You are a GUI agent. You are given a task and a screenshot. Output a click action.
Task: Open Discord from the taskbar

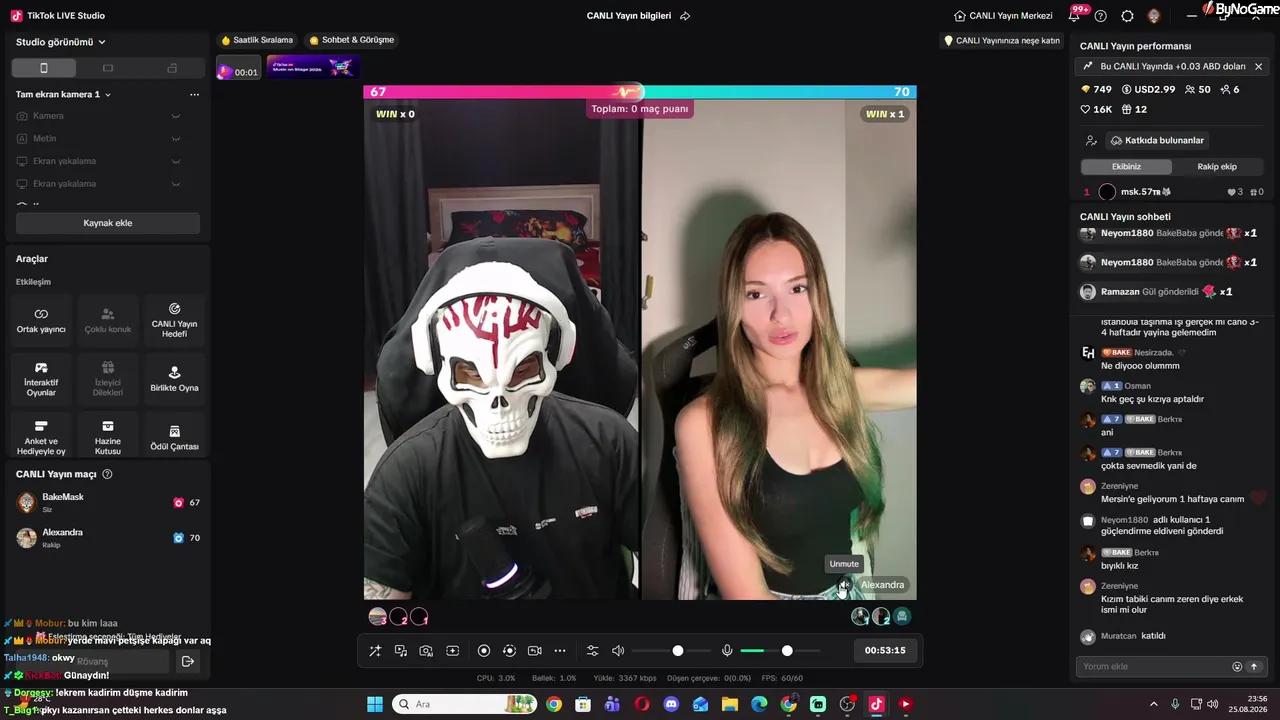point(671,704)
